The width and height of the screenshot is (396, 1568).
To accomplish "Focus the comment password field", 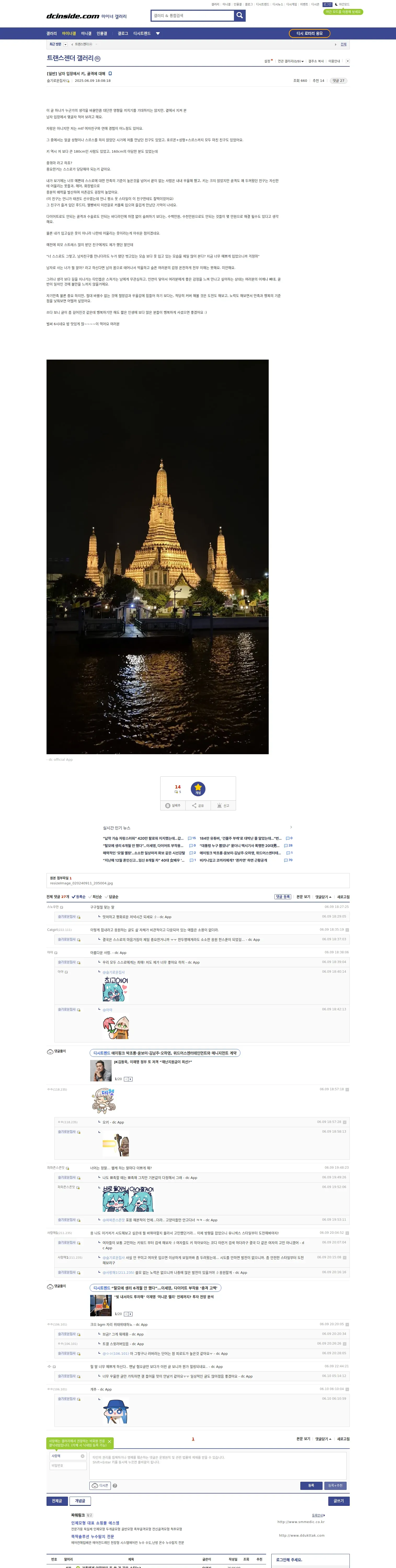I will 68,1466.
